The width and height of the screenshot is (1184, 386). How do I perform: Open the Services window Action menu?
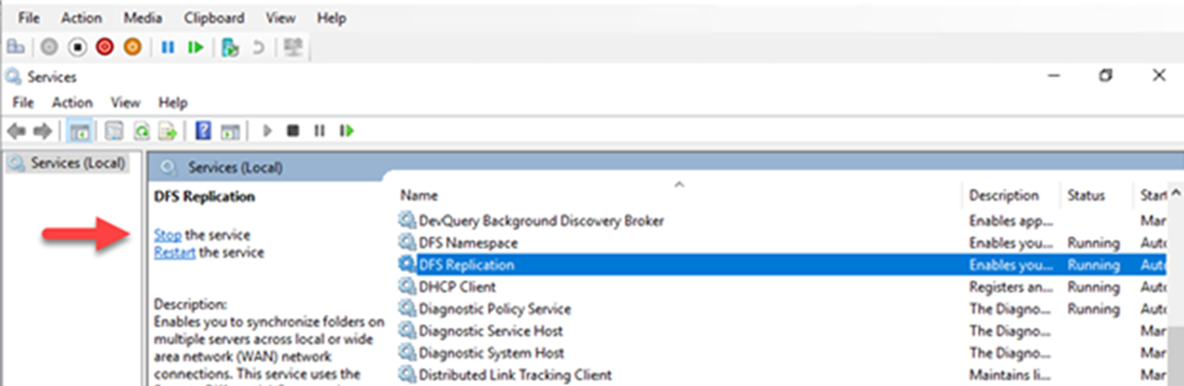click(72, 103)
